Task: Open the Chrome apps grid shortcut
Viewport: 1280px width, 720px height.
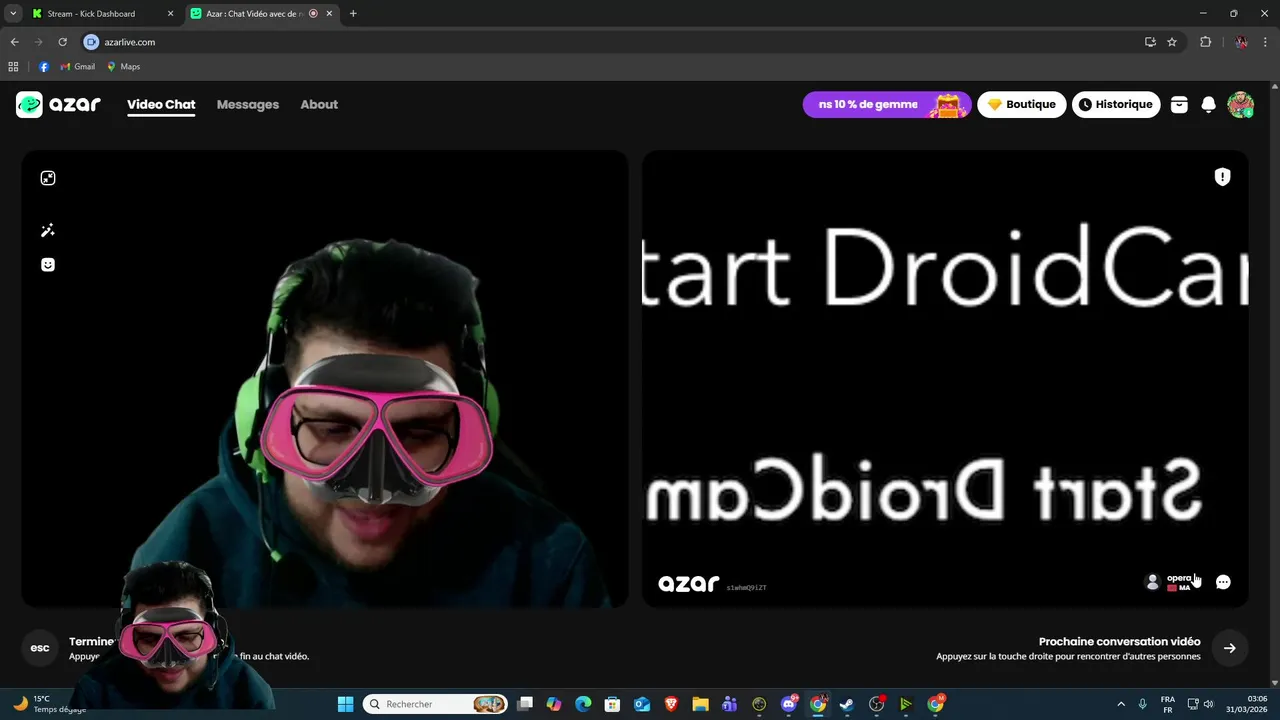Action: coord(13,67)
